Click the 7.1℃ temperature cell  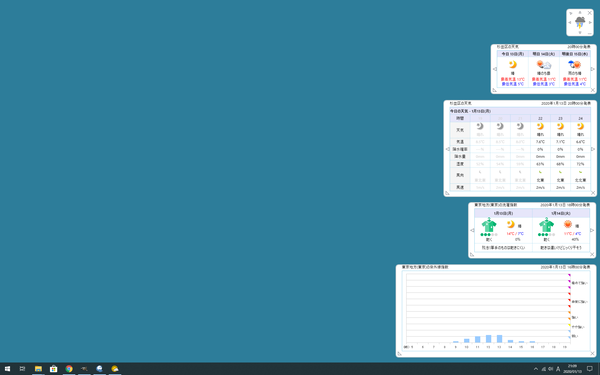tap(560, 142)
